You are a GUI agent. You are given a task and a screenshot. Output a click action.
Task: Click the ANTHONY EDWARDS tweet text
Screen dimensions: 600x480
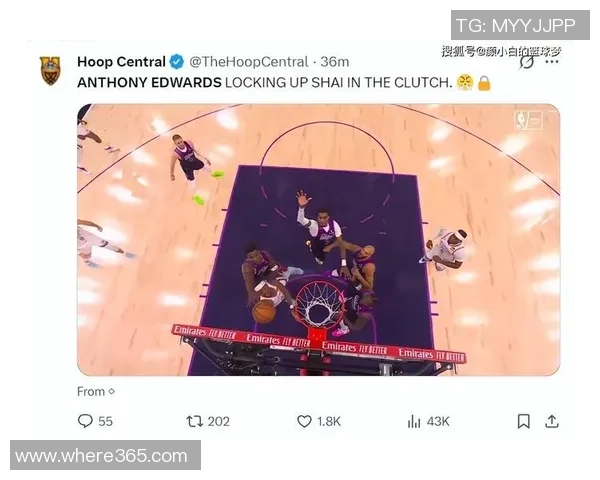point(149,83)
